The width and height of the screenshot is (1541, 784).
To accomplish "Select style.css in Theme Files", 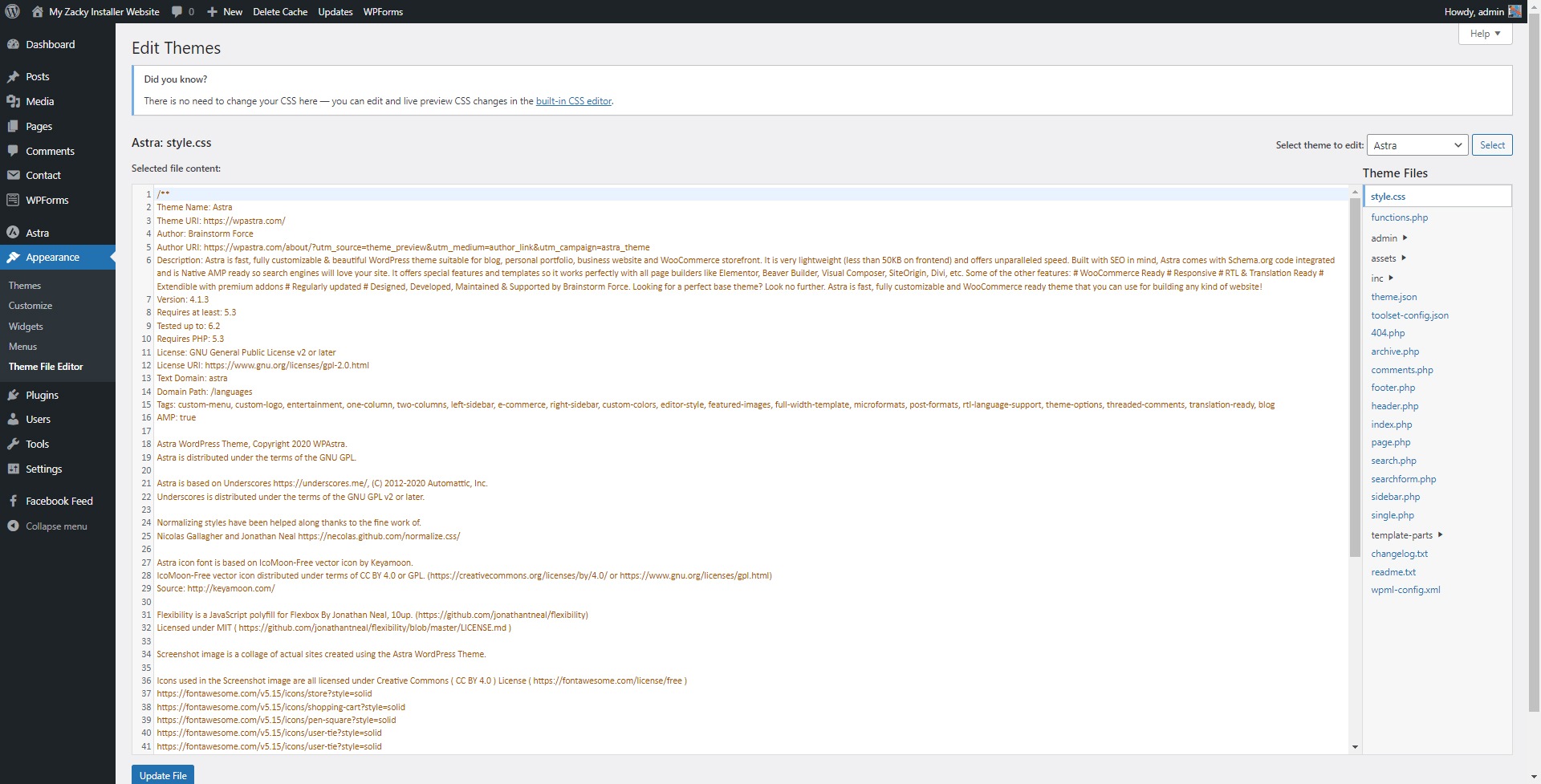I will click(x=1437, y=197).
